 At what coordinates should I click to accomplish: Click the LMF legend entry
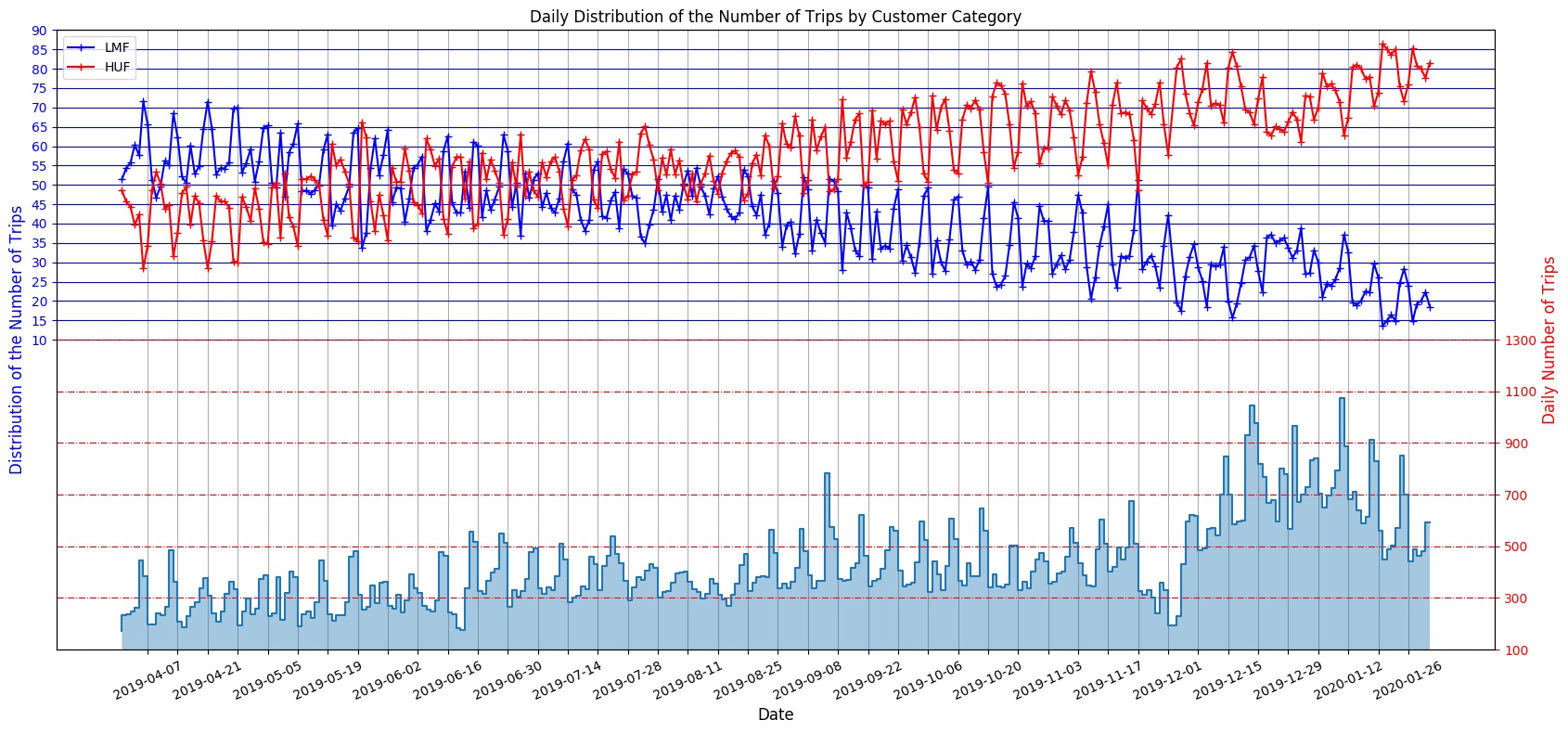tap(117, 47)
